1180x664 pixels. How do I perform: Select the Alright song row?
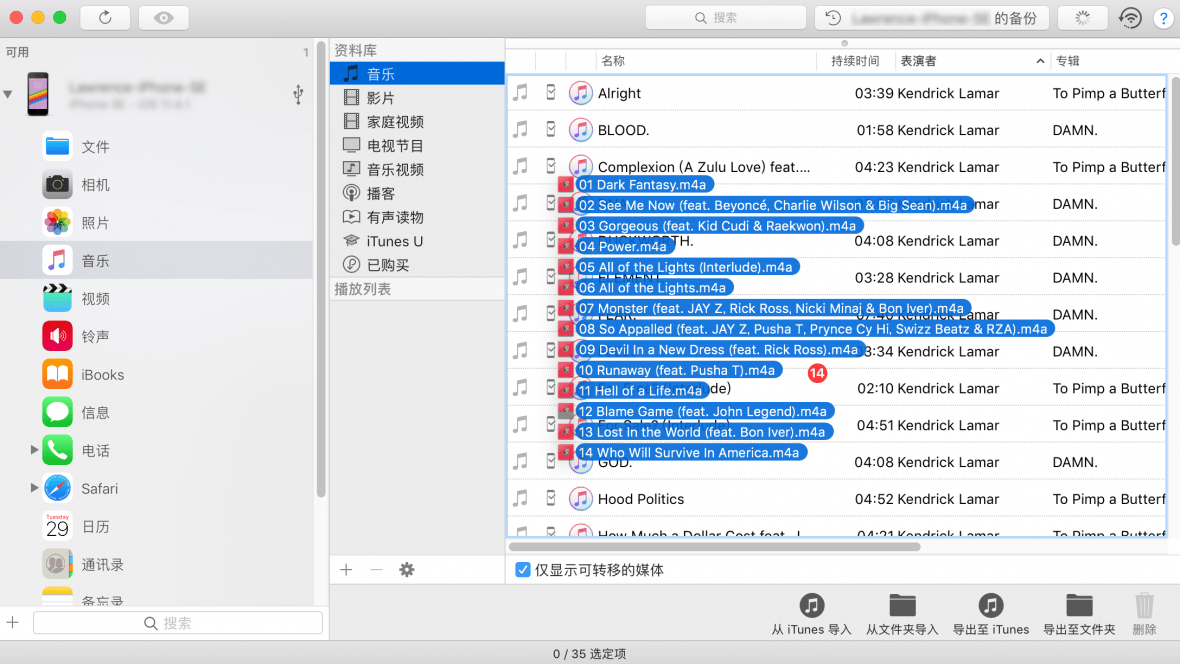pyautogui.click(x=837, y=93)
